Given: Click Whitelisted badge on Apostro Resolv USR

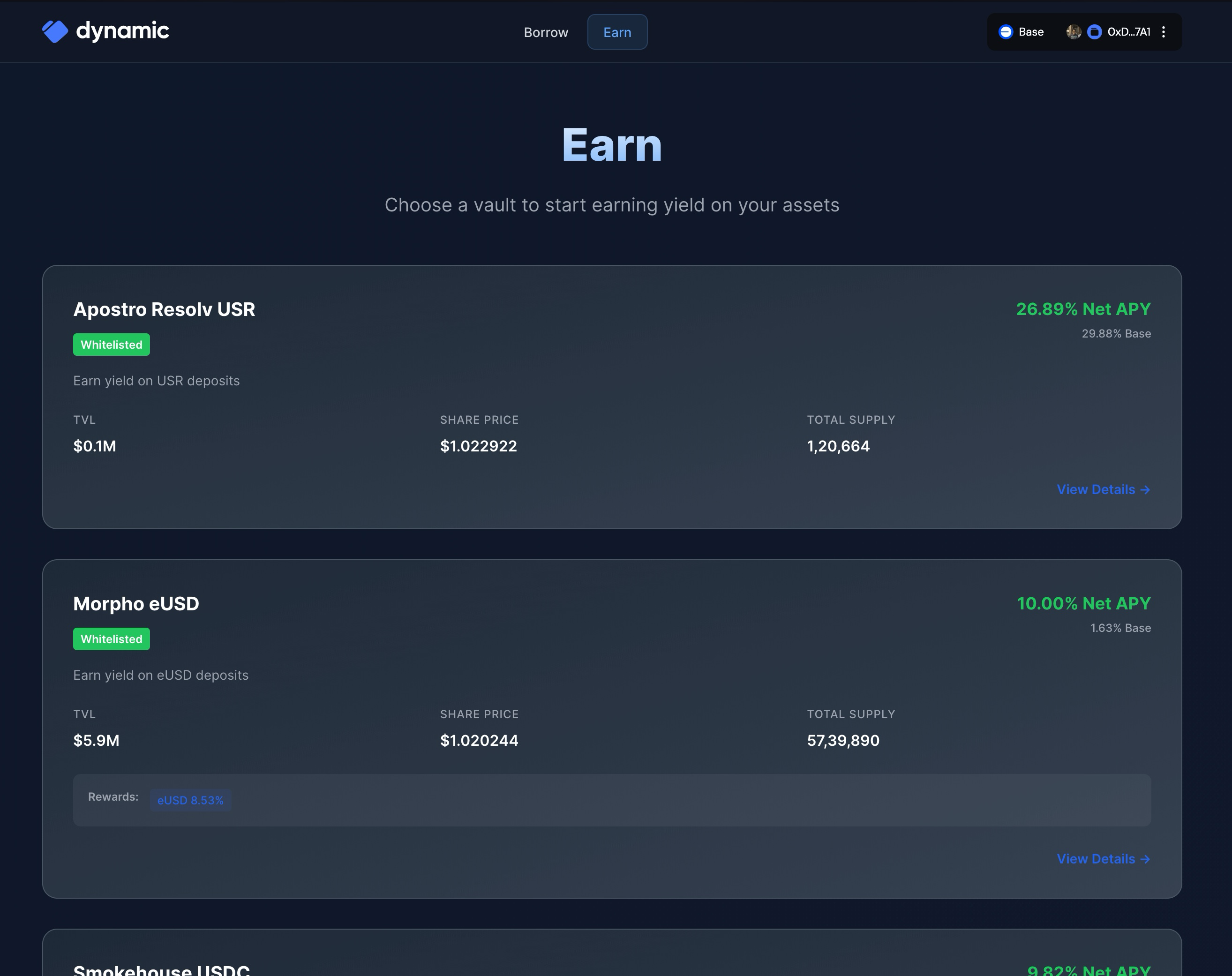Looking at the screenshot, I should [x=112, y=345].
